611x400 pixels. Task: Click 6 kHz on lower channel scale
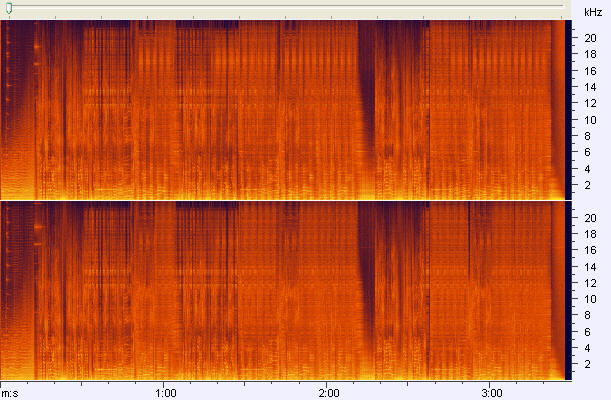click(x=590, y=332)
